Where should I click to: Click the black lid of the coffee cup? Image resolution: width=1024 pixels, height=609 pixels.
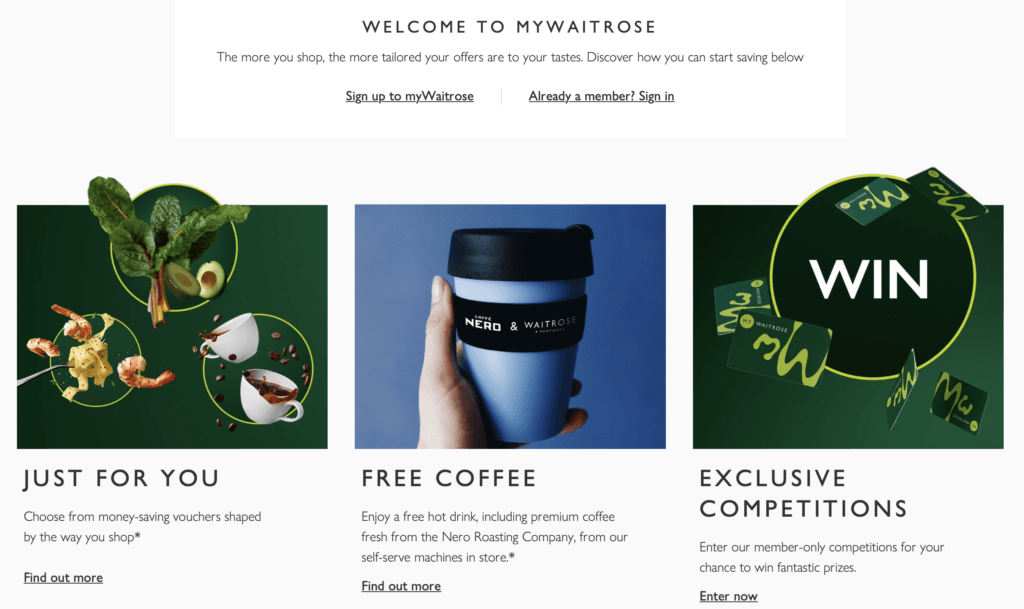520,253
